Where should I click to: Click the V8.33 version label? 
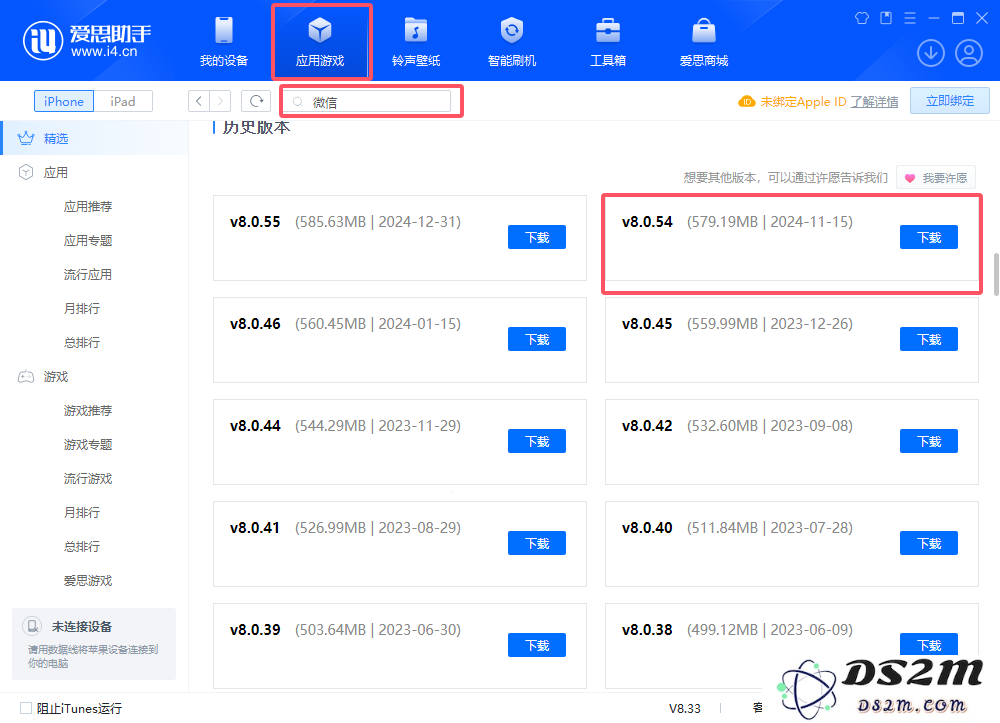point(684,708)
